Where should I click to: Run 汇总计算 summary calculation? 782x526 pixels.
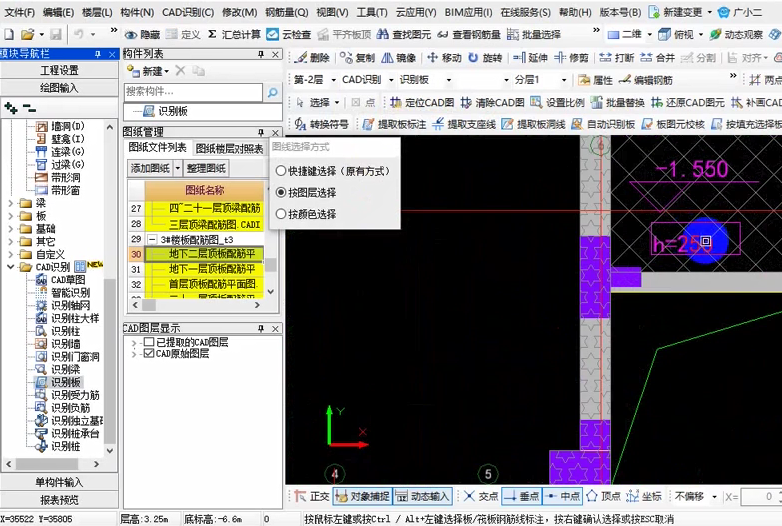(234, 34)
